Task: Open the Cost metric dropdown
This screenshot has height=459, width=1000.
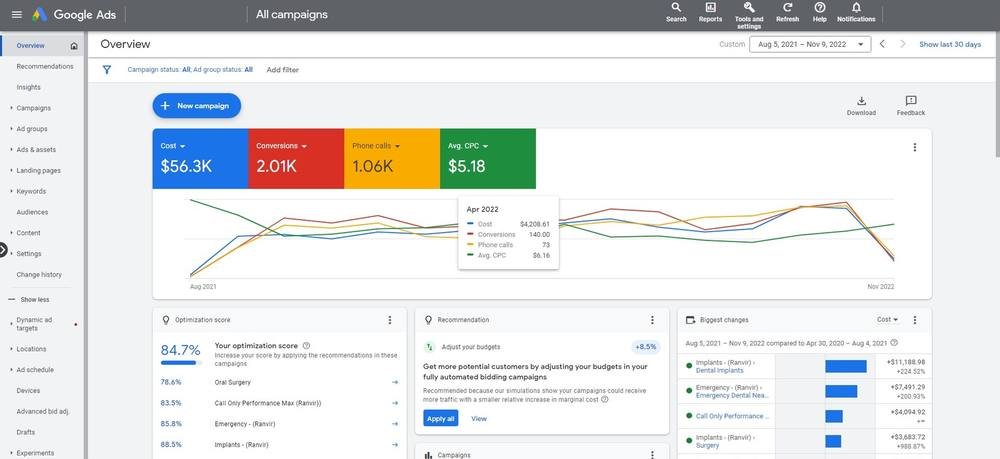Action: coord(173,146)
